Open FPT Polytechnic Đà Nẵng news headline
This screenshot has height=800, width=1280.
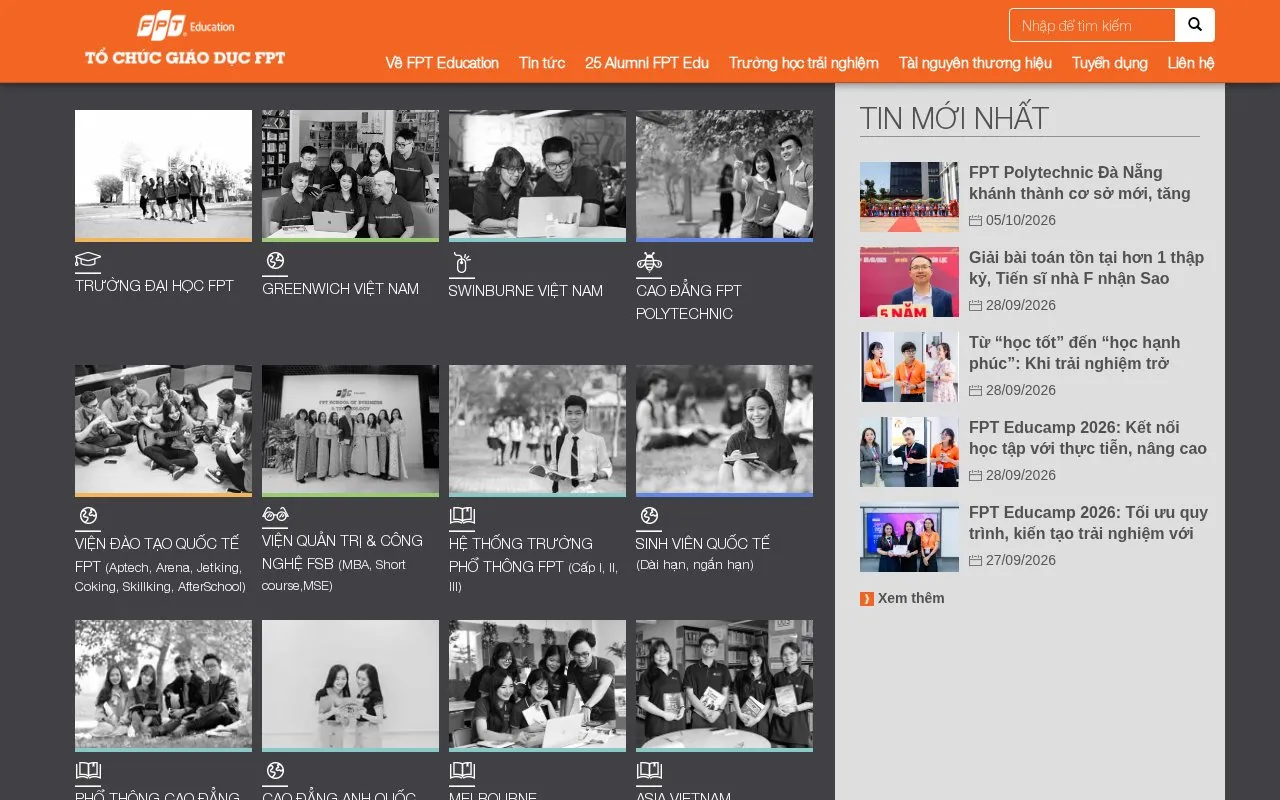[1080, 183]
